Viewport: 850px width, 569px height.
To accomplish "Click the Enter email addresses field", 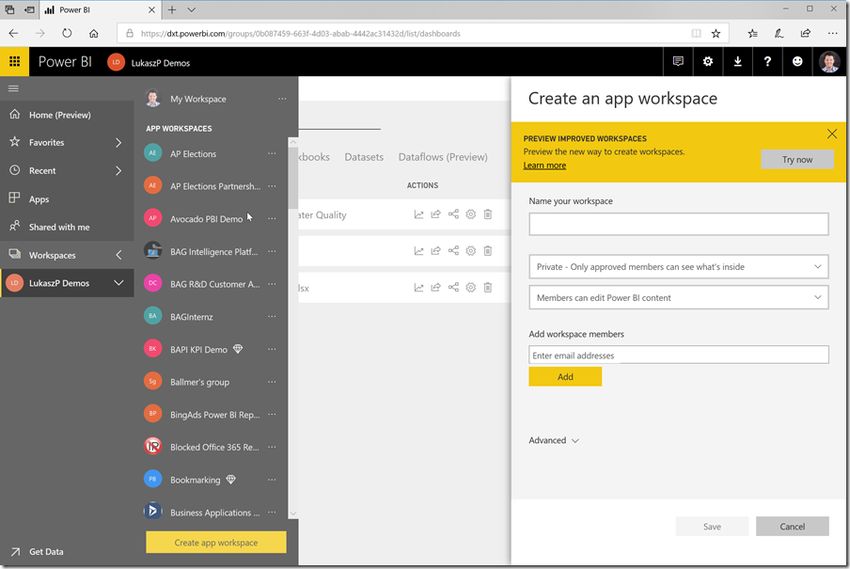I will [679, 355].
